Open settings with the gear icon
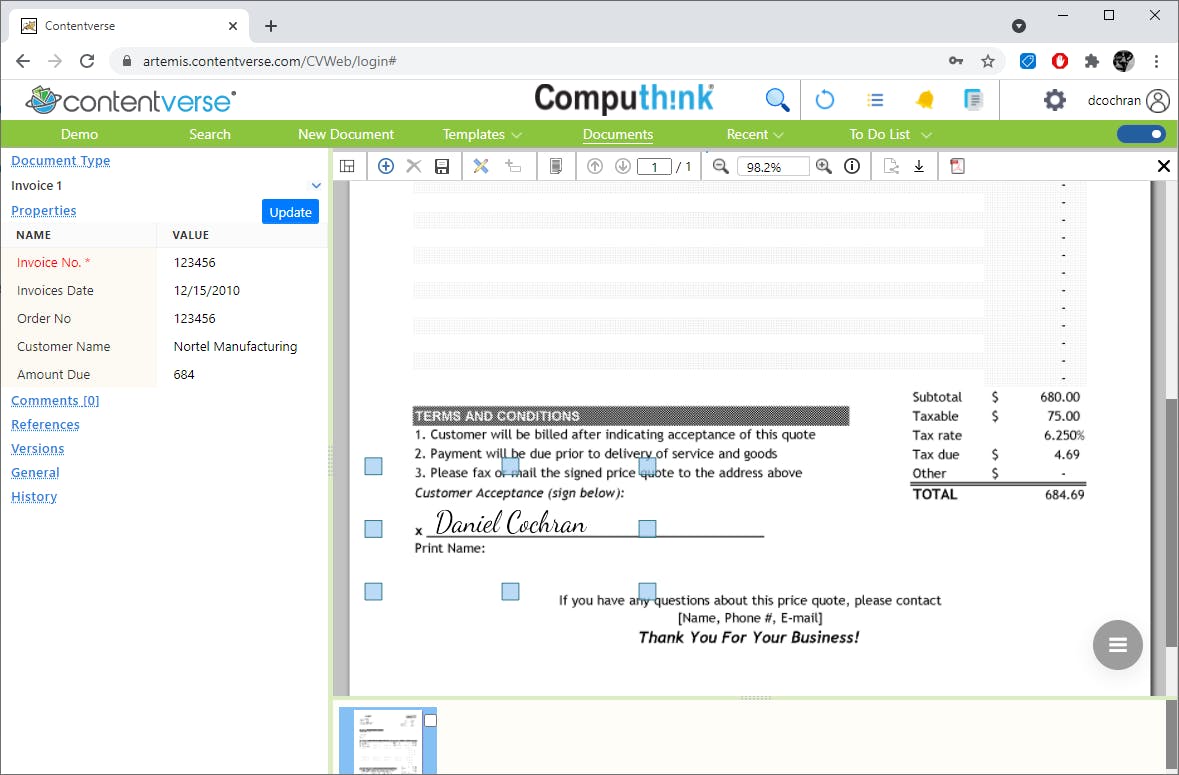The height and width of the screenshot is (775, 1179). [1055, 100]
